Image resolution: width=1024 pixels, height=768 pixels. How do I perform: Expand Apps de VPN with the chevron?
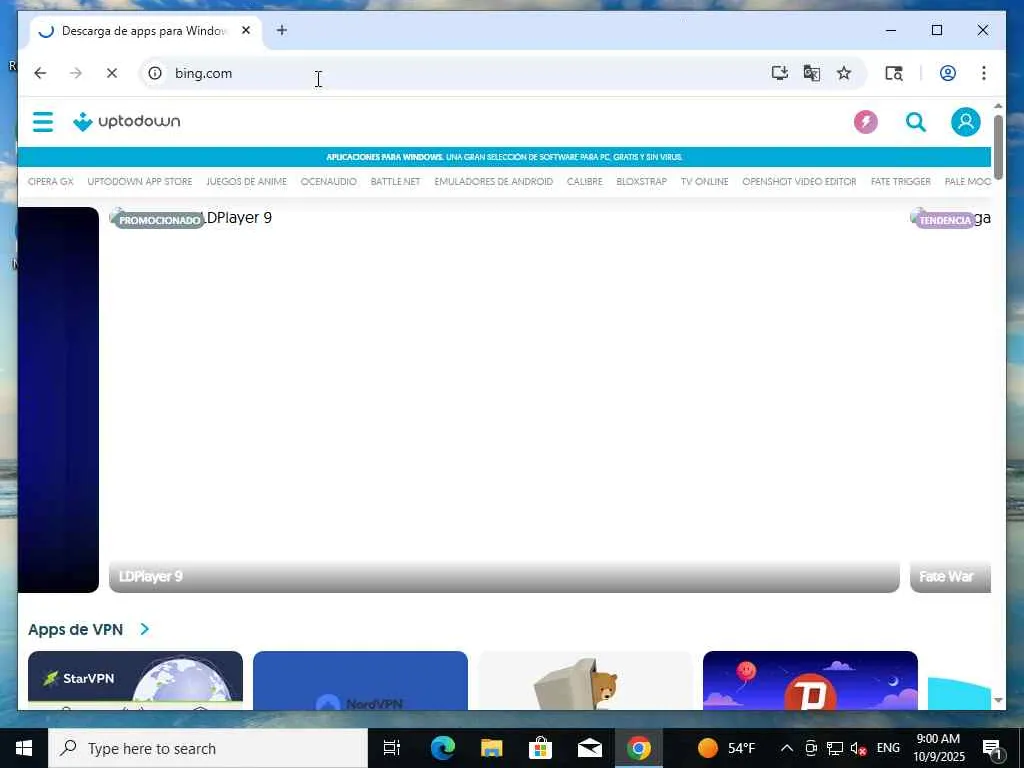144,629
